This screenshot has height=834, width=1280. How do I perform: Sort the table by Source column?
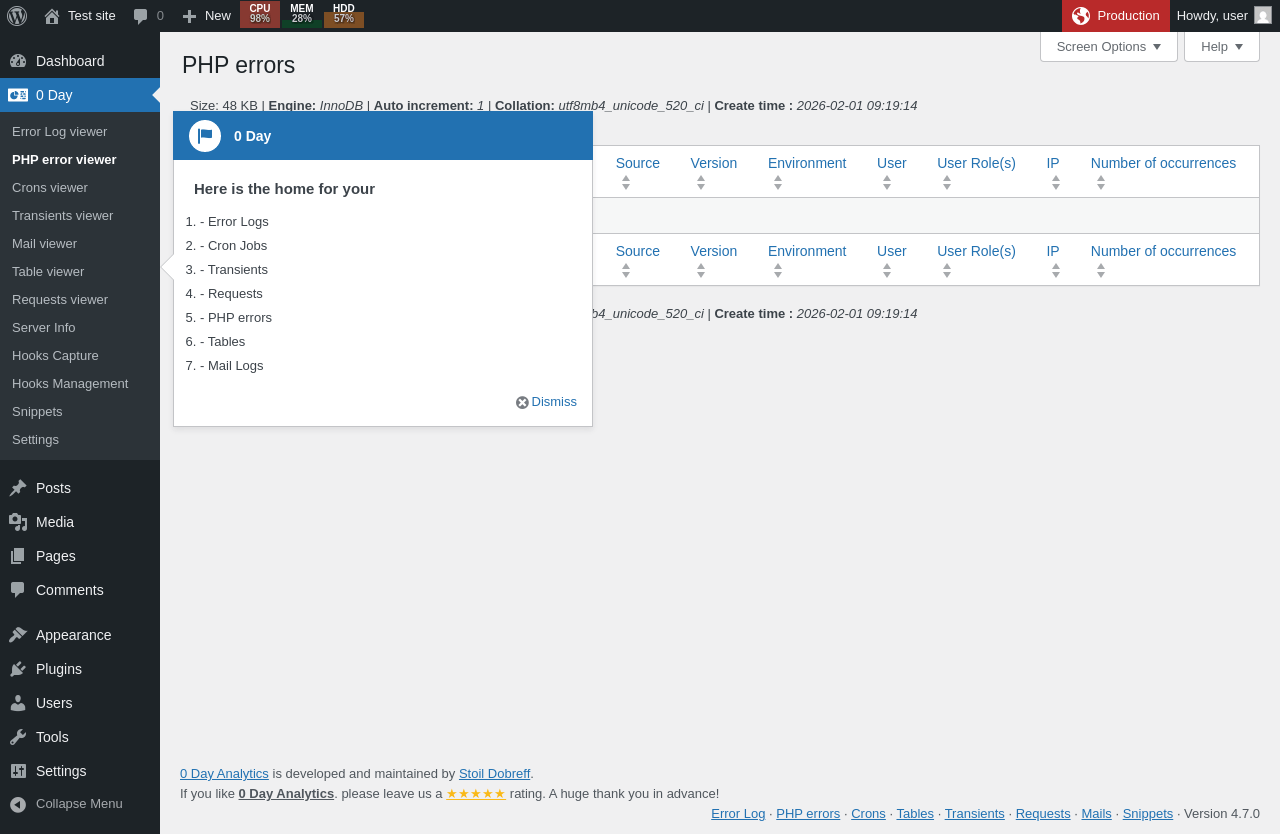638,163
